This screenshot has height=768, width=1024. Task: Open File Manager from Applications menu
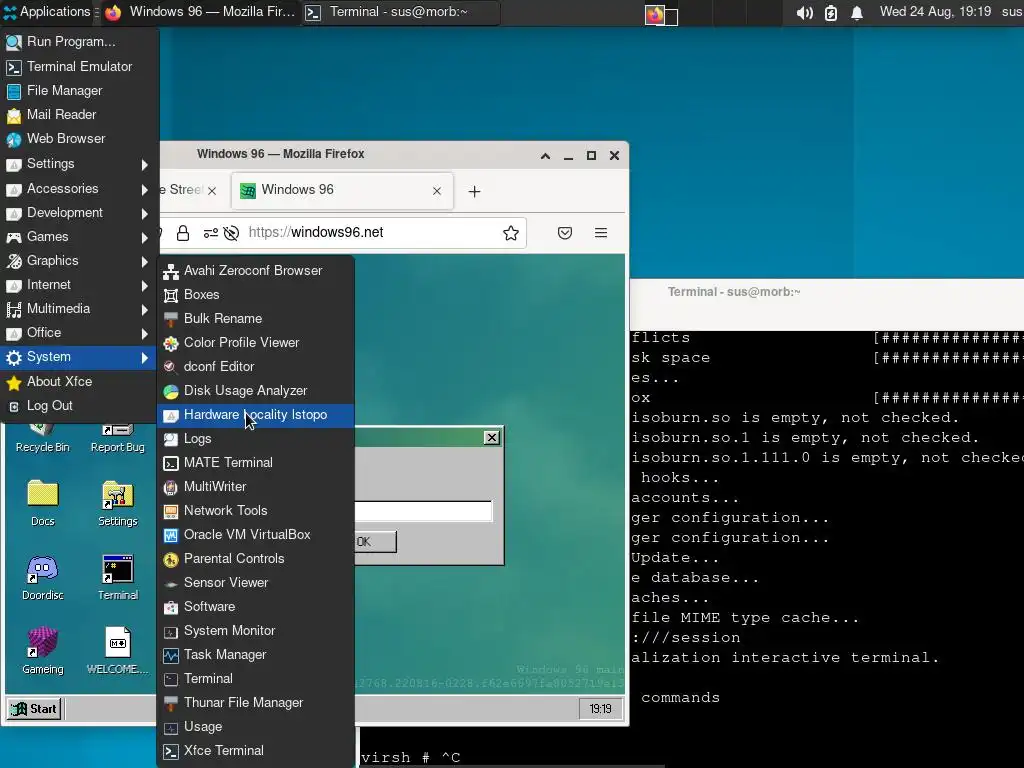[78, 91]
